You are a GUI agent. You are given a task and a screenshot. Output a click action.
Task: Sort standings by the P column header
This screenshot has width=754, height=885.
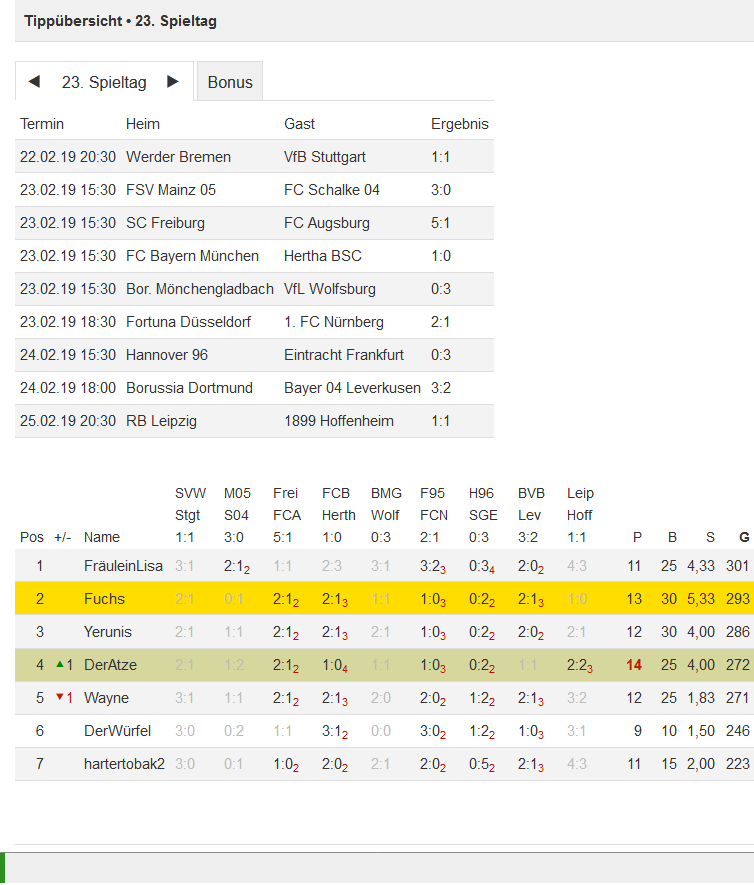637,537
